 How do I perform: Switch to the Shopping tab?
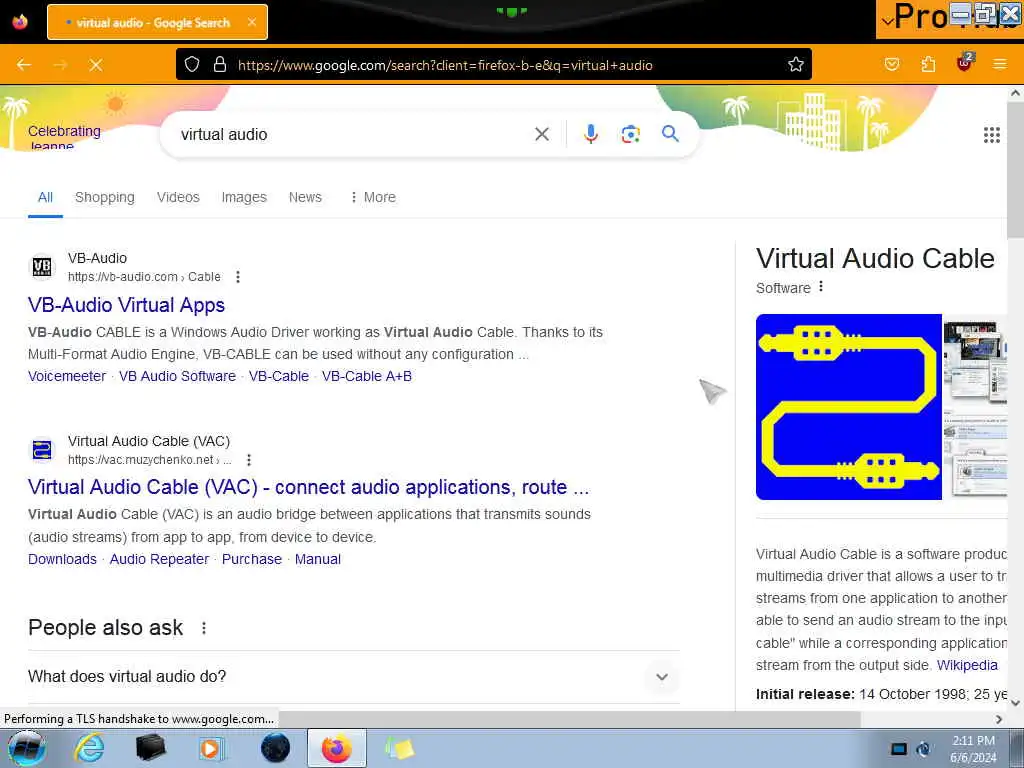click(x=104, y=197)
